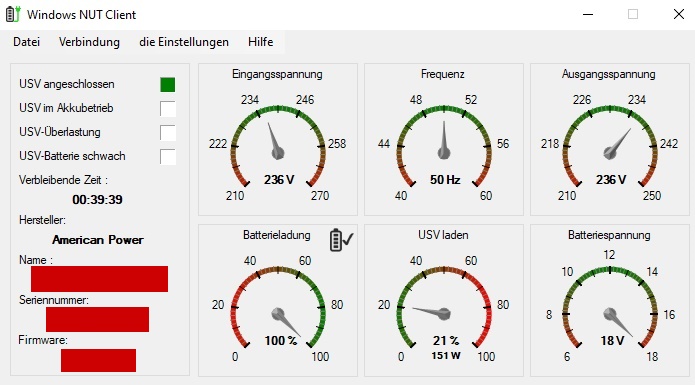Open the Datei menu
The image size is (695, 385).
[27, 42]
